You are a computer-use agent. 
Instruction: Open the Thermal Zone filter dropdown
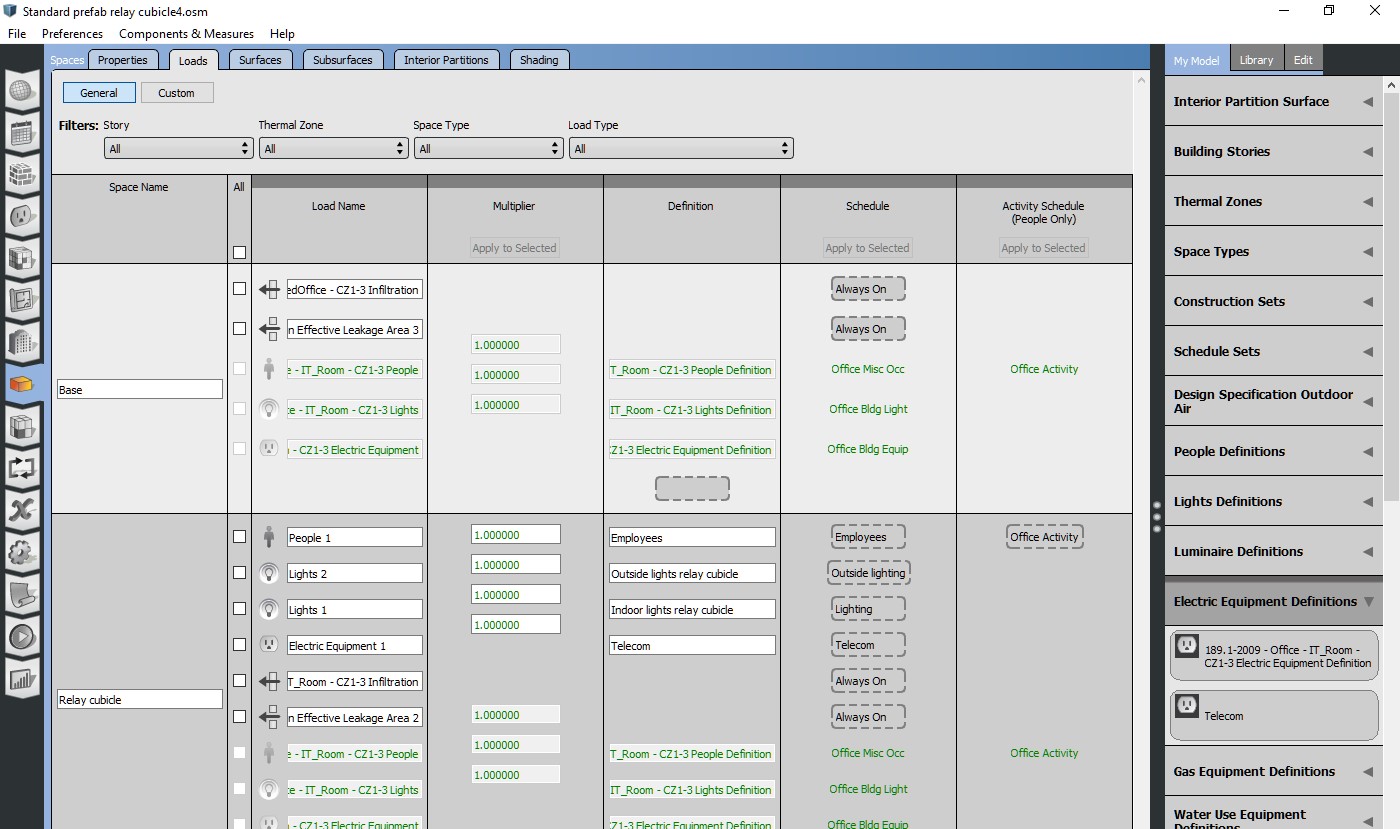click(x=333, y=148)
